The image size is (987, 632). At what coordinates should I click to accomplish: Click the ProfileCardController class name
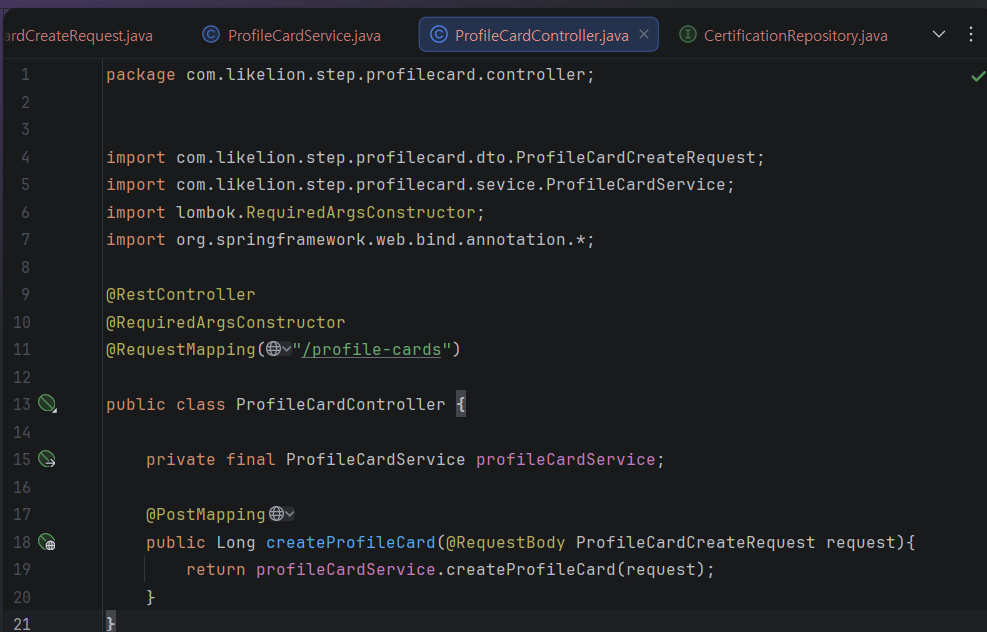point(341,404)
